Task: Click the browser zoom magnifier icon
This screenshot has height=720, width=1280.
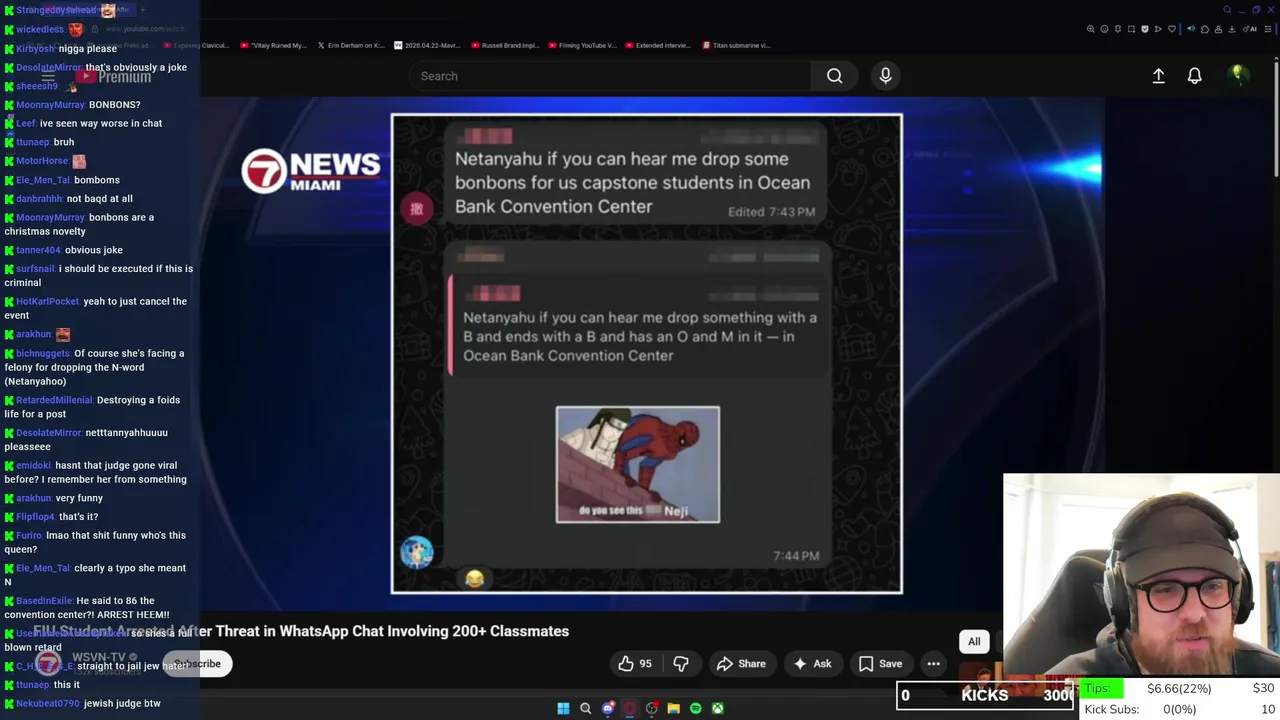Action: coord(1091,29)
